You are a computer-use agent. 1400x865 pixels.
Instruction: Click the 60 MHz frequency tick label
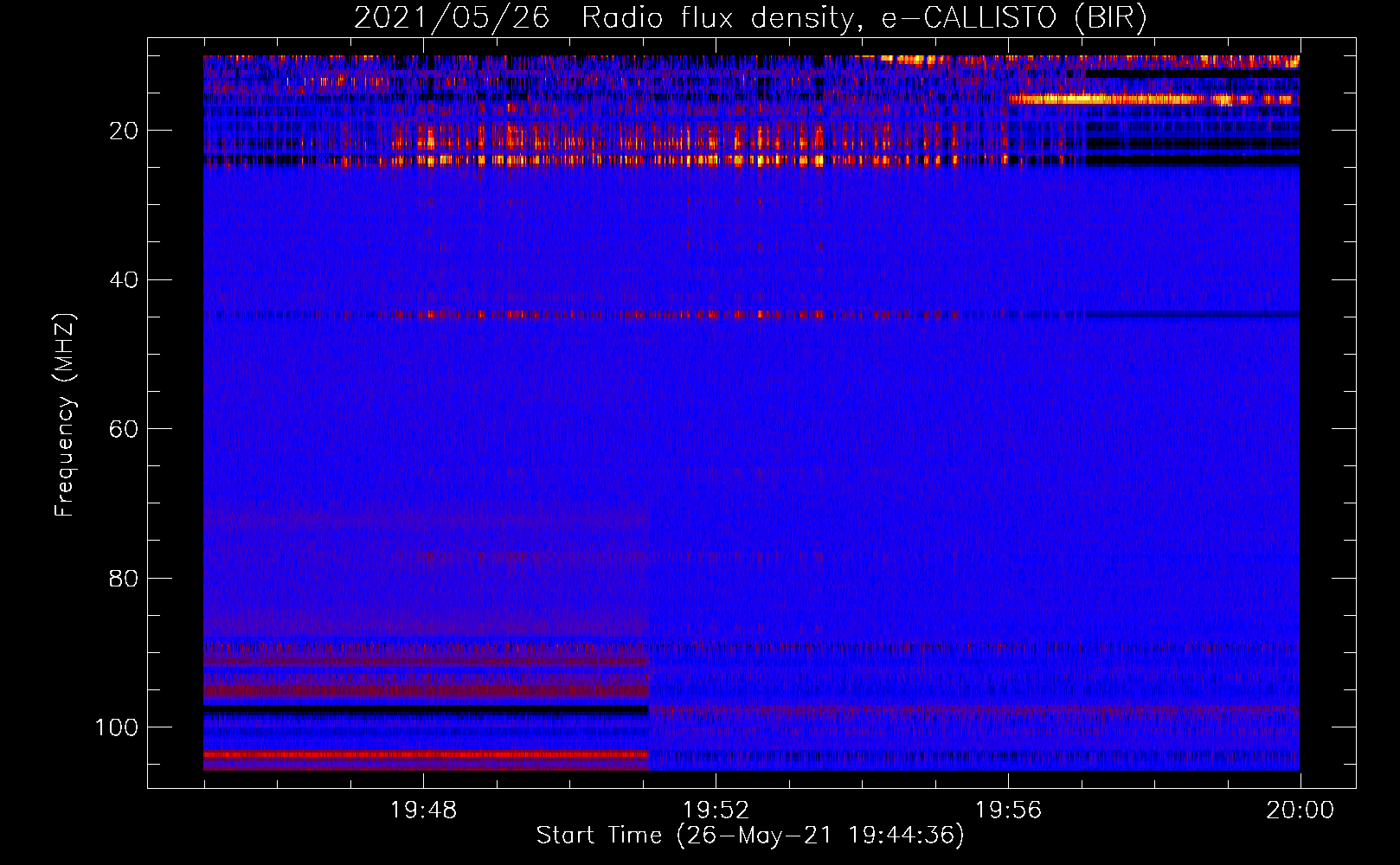(124, 429)
